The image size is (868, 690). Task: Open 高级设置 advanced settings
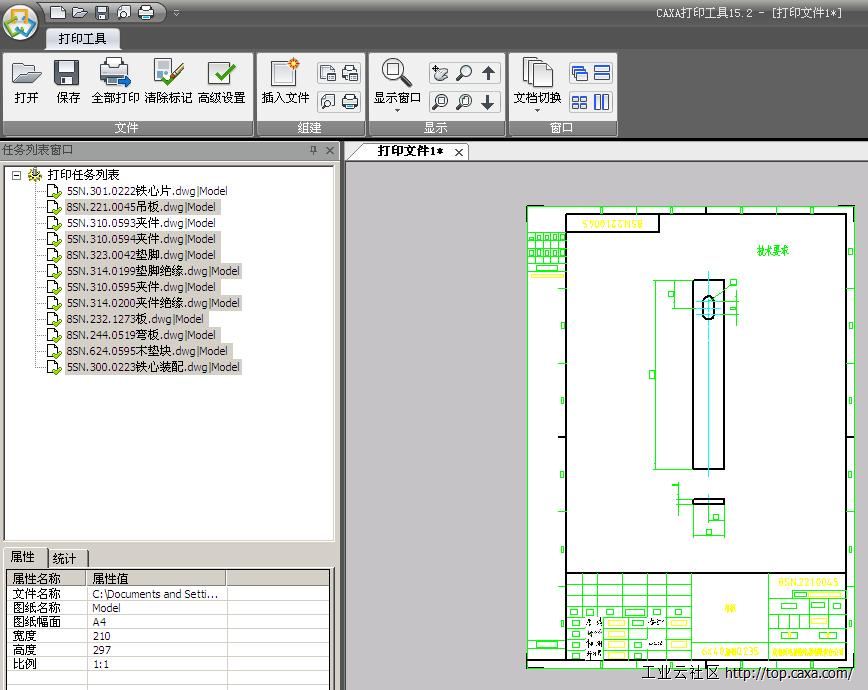click(221, 82)
